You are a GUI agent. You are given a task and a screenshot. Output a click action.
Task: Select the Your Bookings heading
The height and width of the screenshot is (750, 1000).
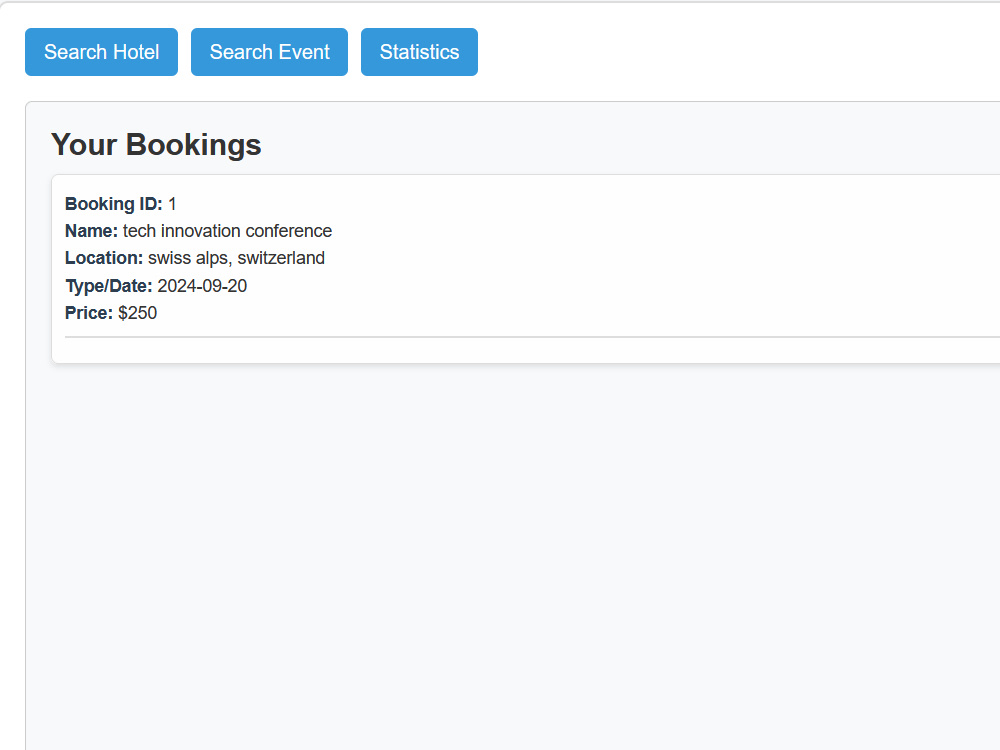(156, 144)
